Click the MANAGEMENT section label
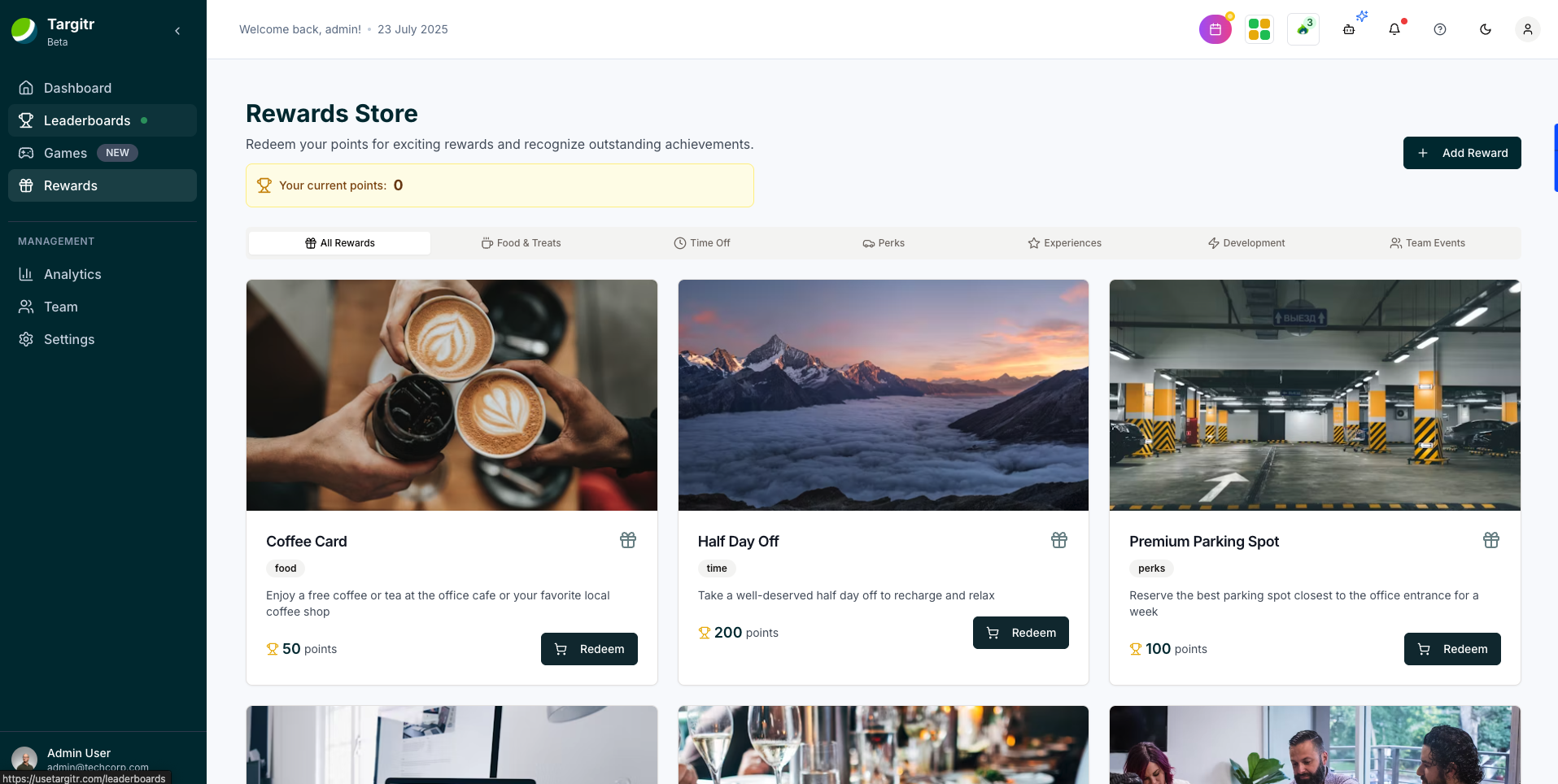1558x784 pixels. tap(56, 242)
